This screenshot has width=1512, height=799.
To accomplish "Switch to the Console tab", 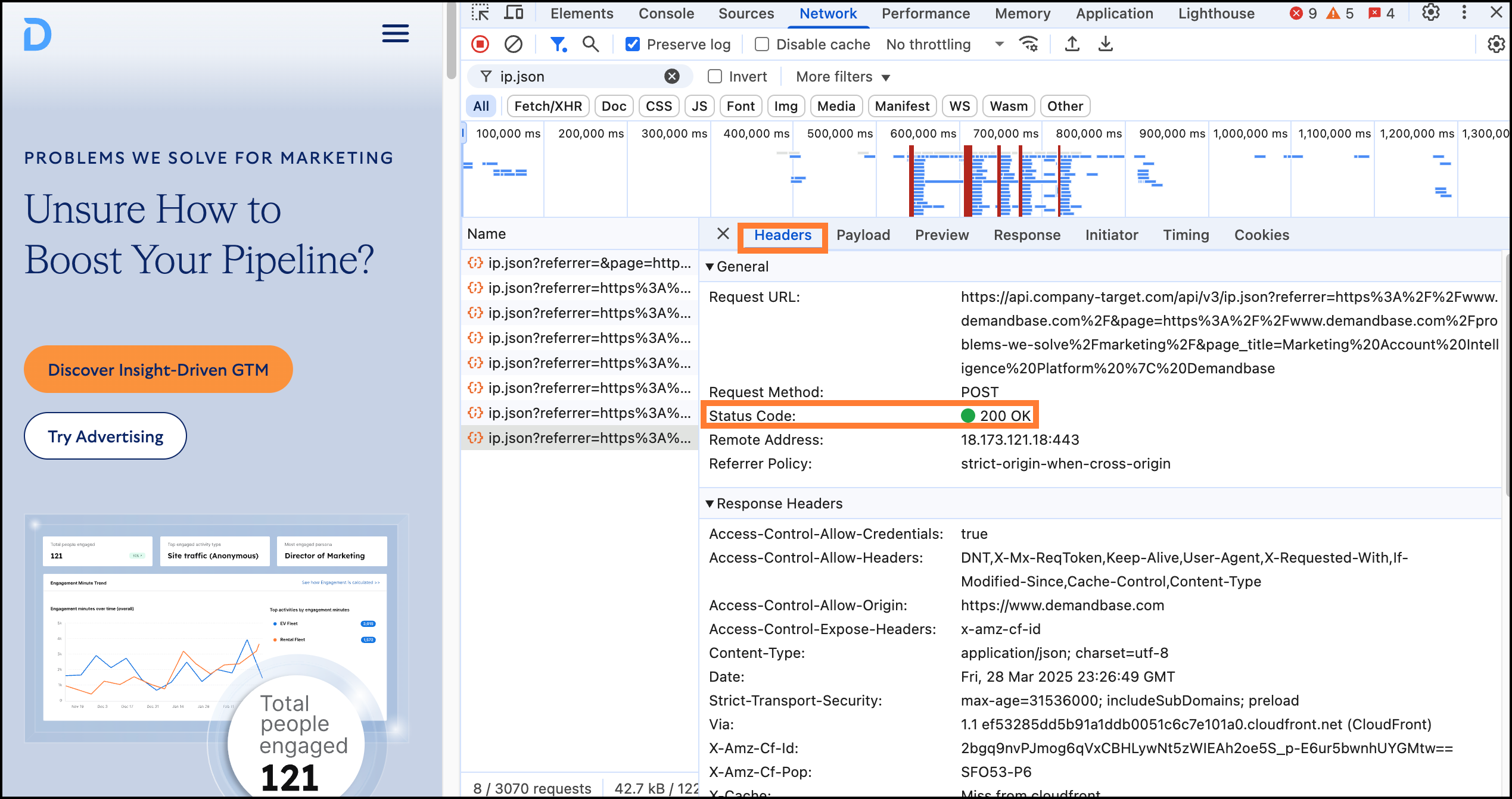I will (x=666, y=14).
